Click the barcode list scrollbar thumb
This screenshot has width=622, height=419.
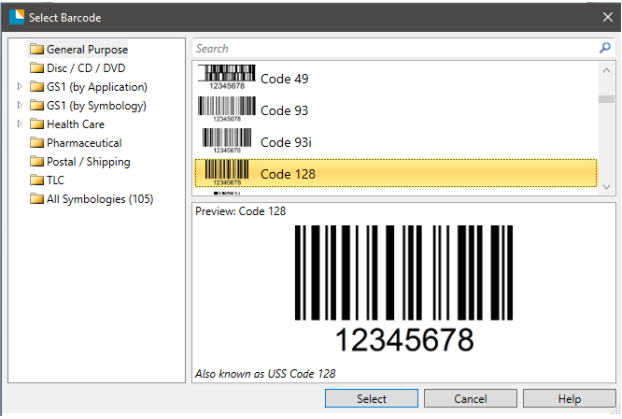[606, 99]
